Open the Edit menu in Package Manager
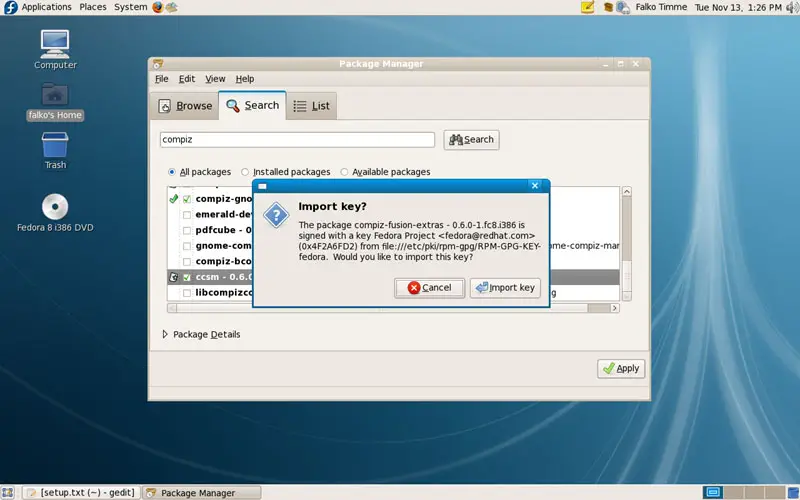 [187, 79]
